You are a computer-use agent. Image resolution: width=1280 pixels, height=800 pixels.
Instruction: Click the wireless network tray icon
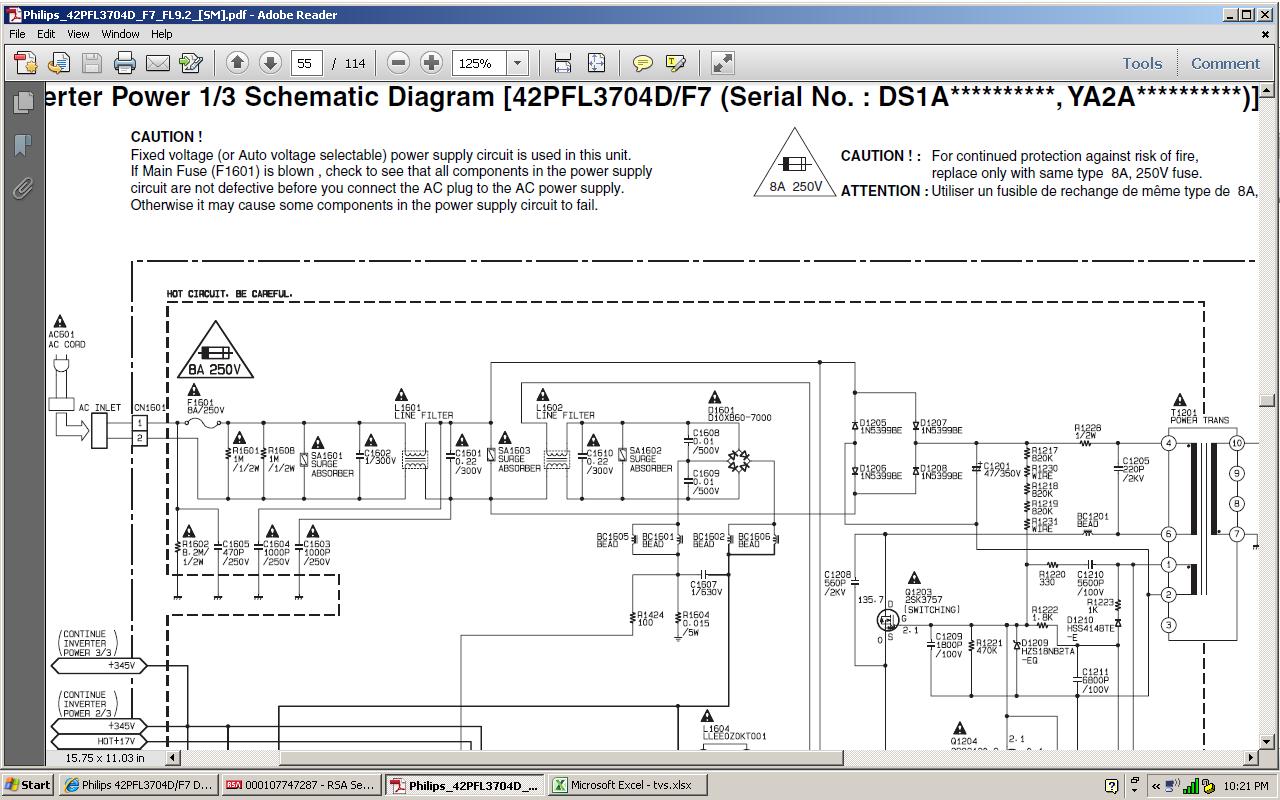(1173, 785)
